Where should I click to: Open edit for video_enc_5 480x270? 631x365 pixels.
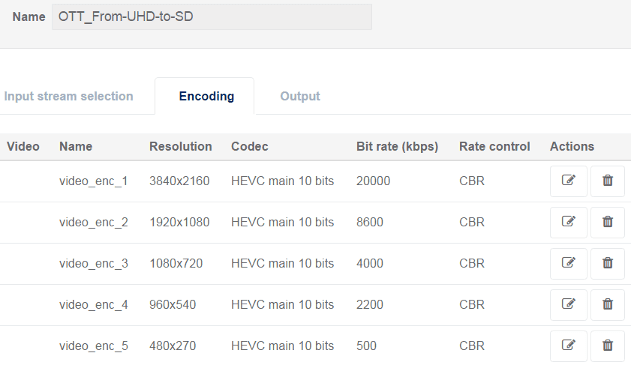(568, 346)
